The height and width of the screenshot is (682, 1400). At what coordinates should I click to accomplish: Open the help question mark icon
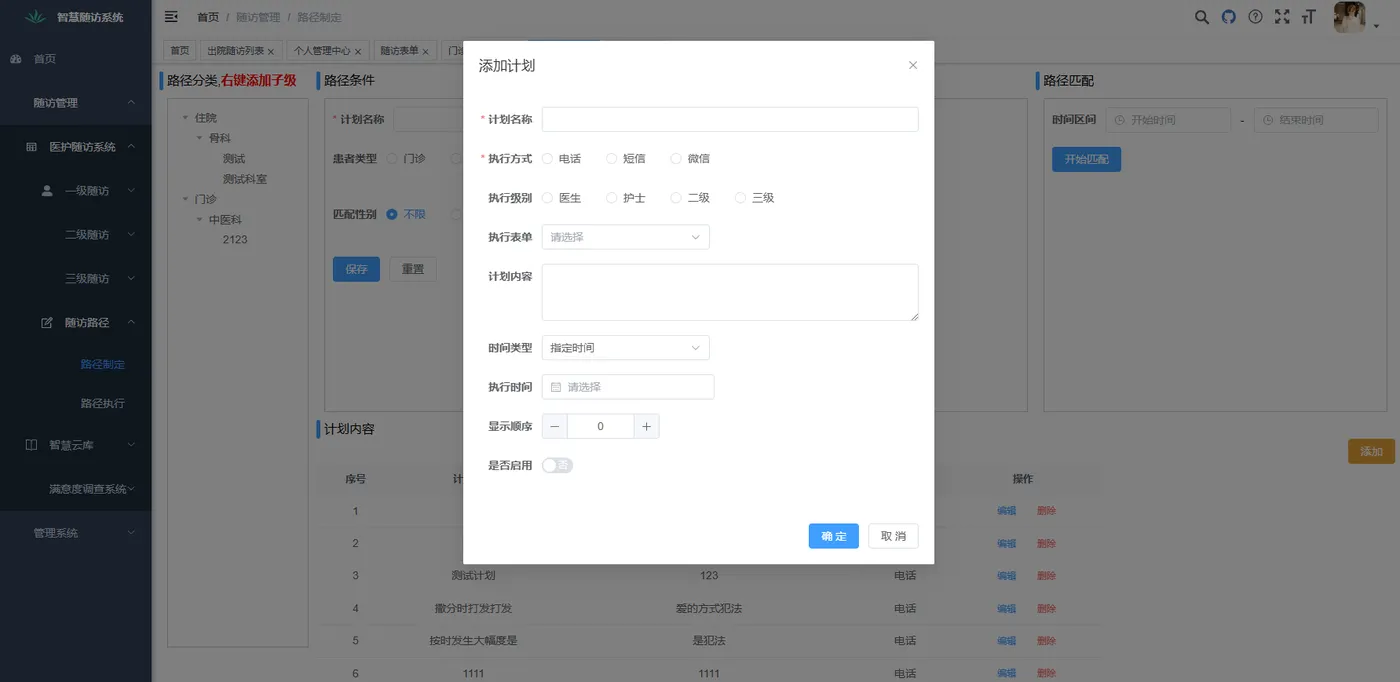click(1255, 17)
